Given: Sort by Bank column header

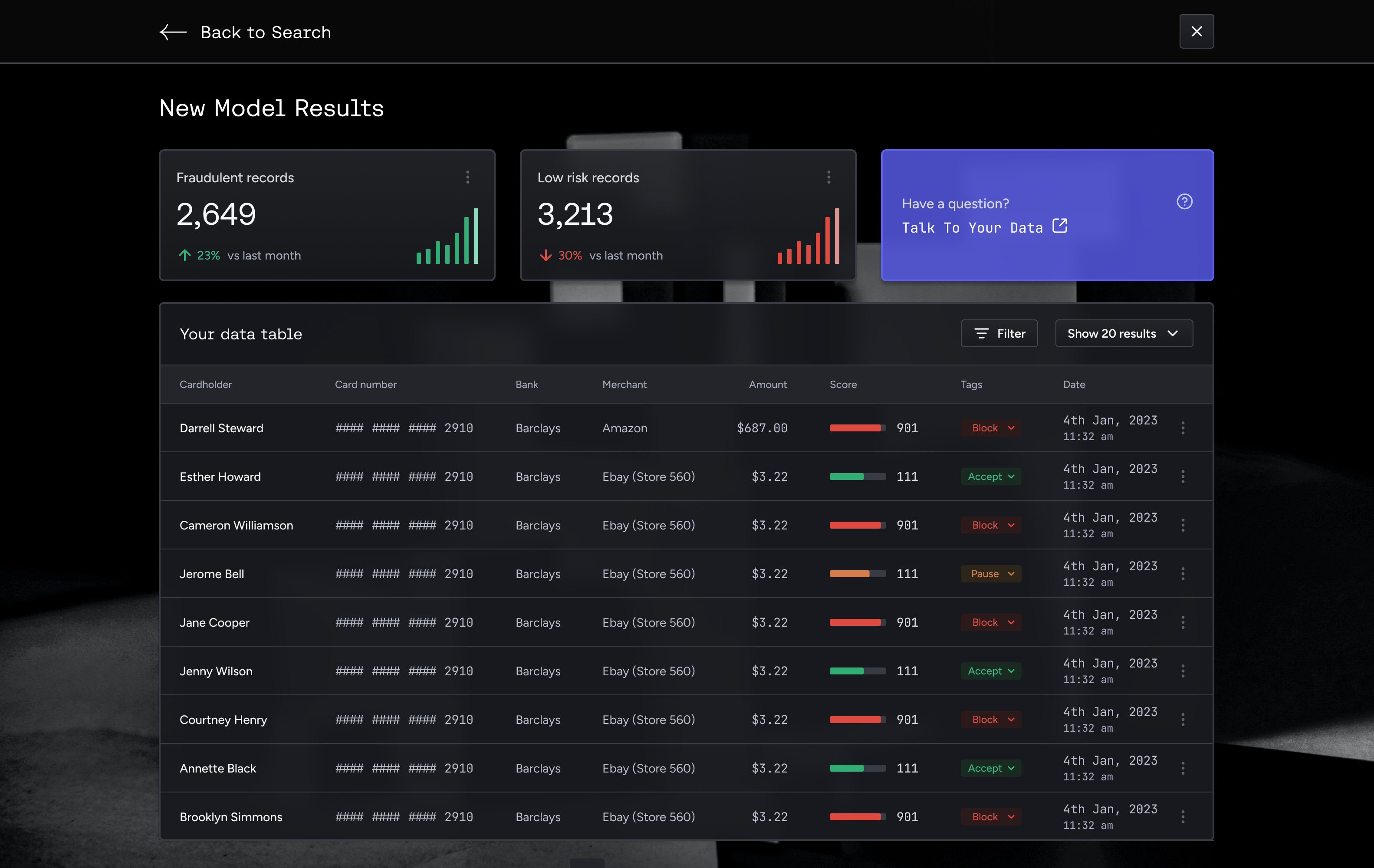Looking at the screenshot, I should click(x=527, y=385).
